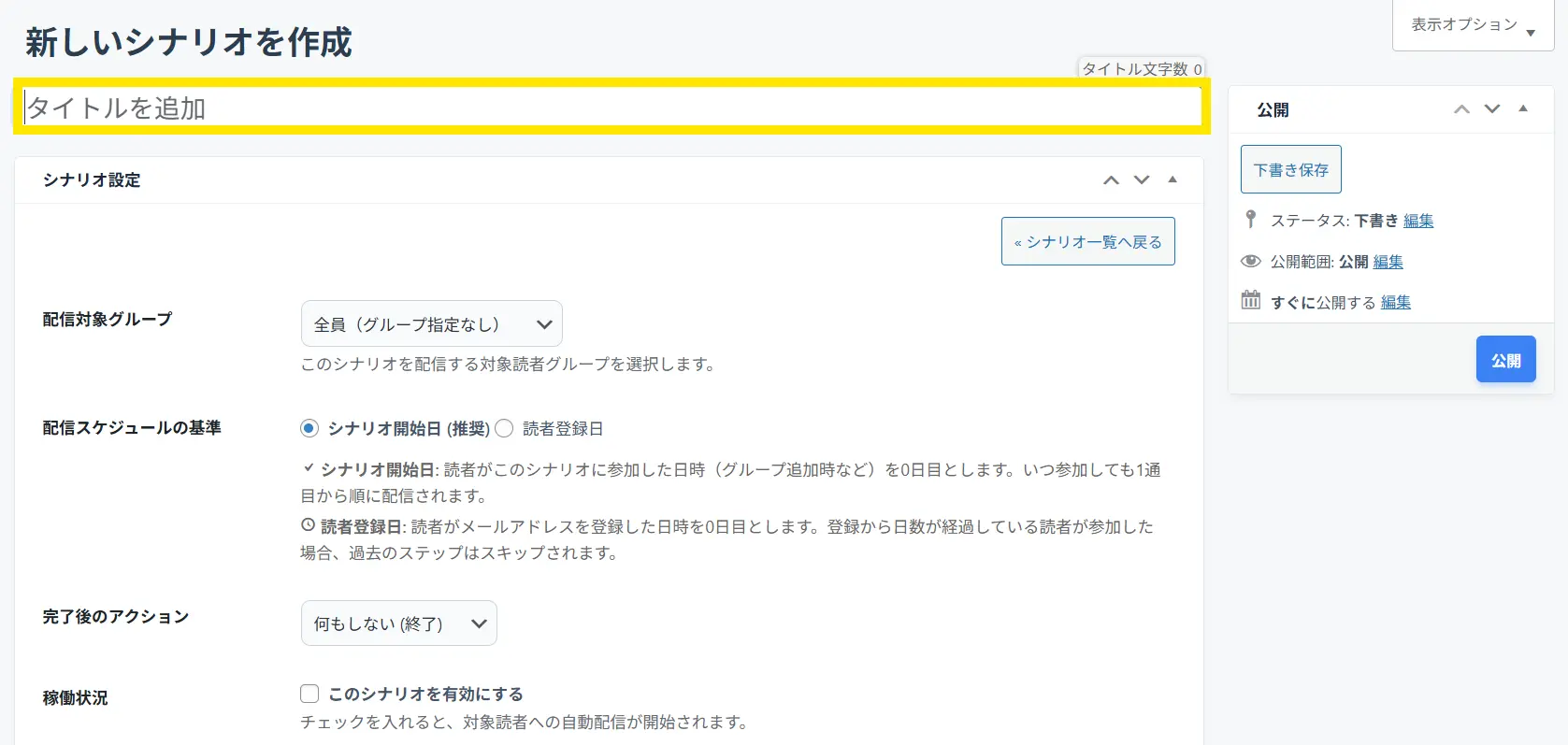This screenshot has width=1568, height=745.
Task: Move シナリオ設定 panel down
Action: (1142, 180)
